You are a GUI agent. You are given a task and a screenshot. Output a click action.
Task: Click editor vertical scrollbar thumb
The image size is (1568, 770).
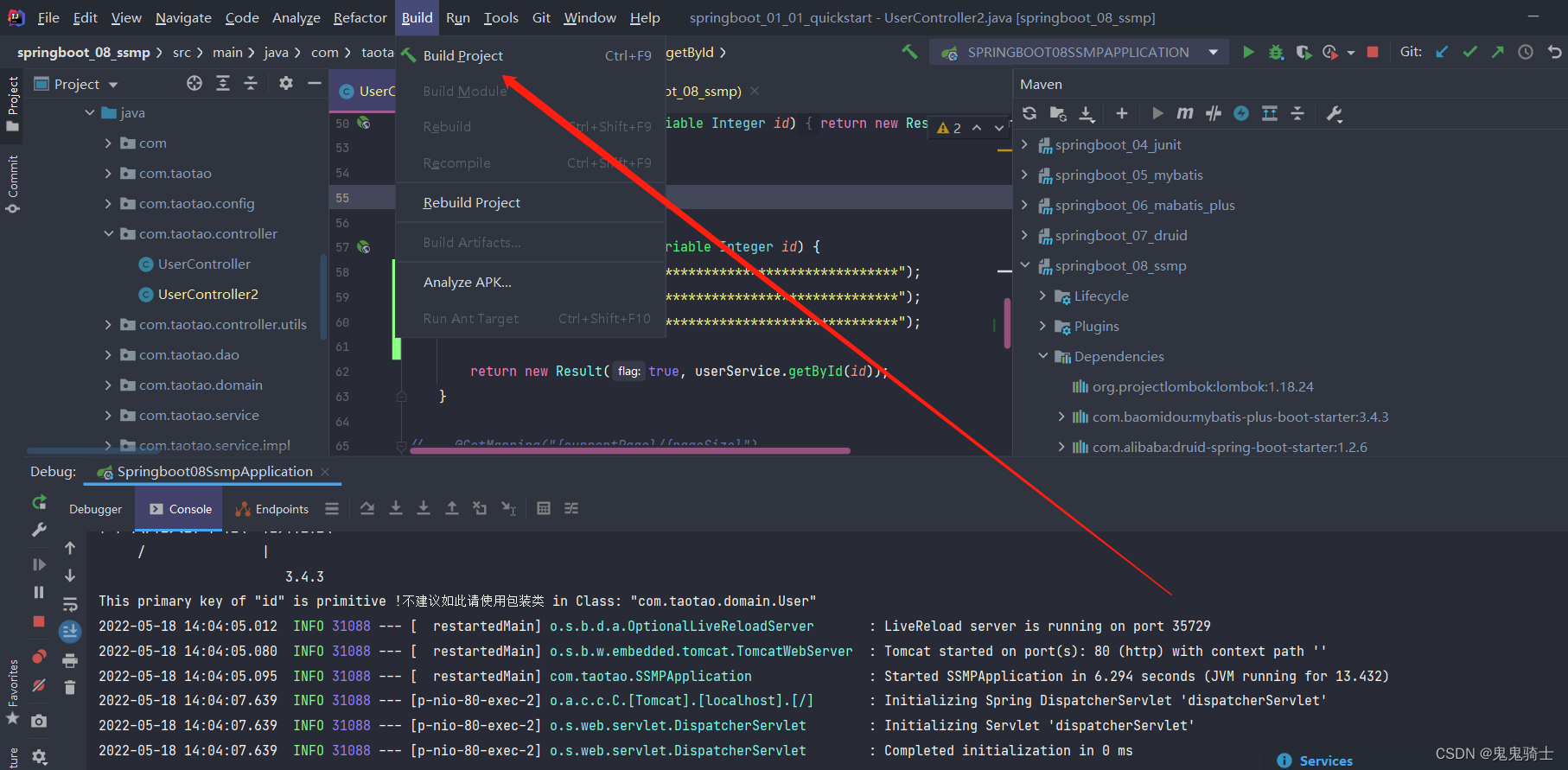(x=1007, y=322)
